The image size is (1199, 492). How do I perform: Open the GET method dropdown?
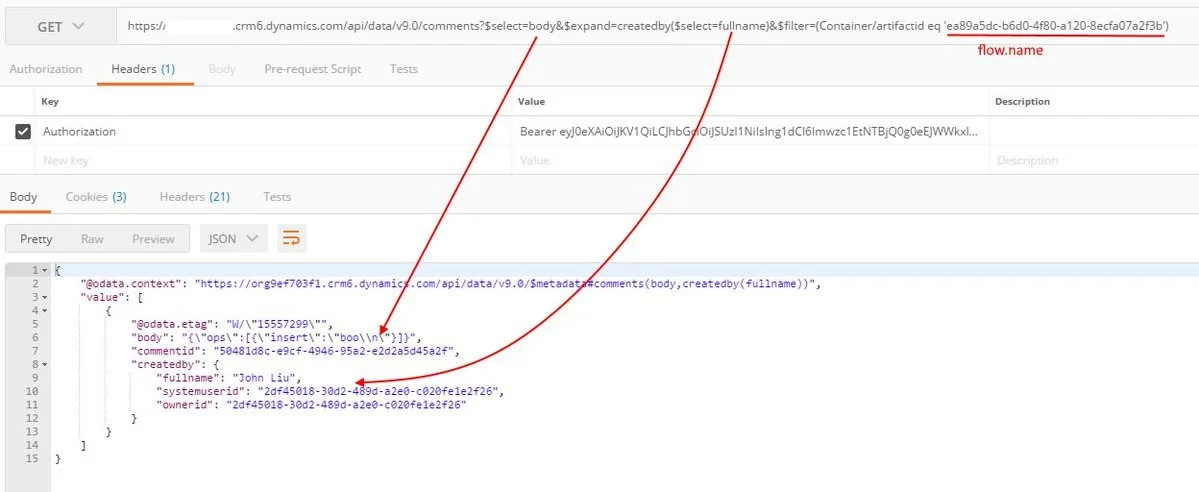60,27
